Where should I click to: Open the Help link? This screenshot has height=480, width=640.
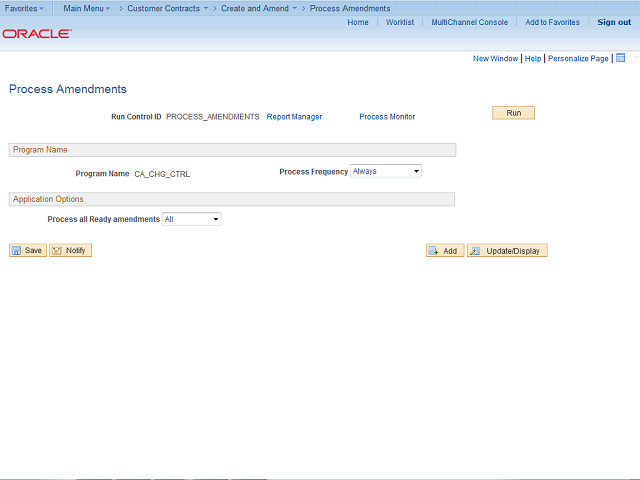(x=533, y=58)
